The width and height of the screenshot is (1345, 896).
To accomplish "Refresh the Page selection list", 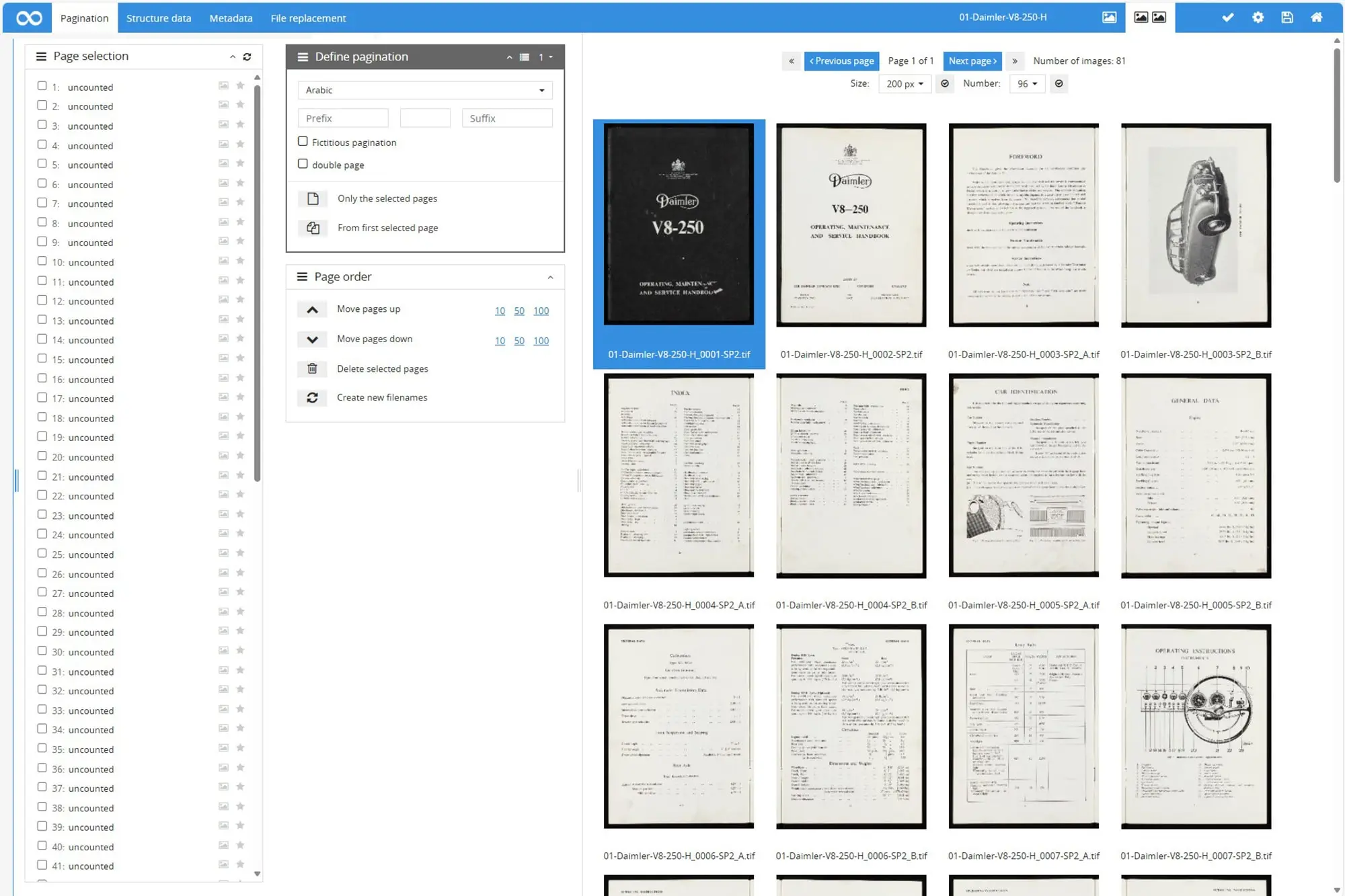I will 247,56.
